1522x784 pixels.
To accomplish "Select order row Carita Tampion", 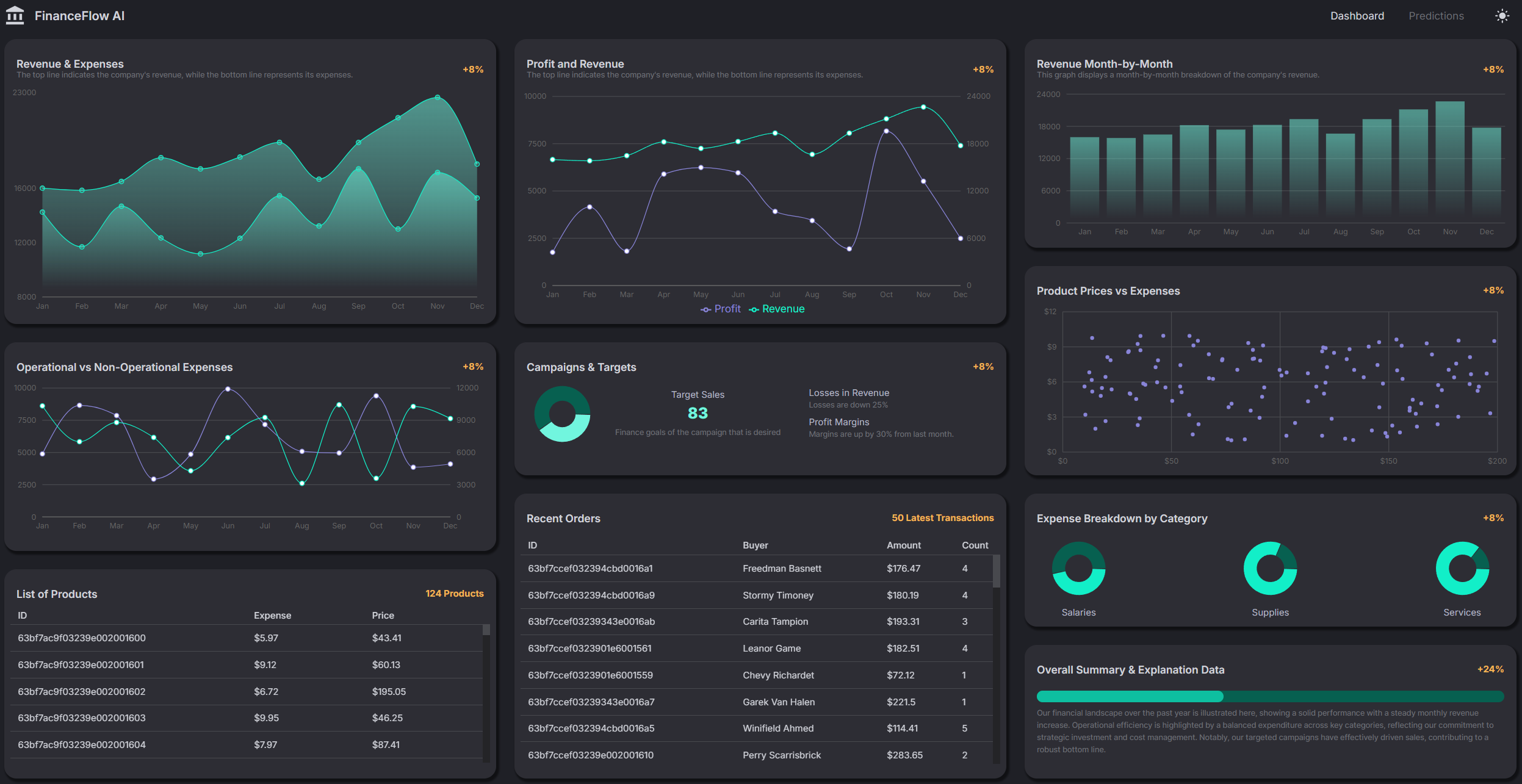I will click(756, 622).
